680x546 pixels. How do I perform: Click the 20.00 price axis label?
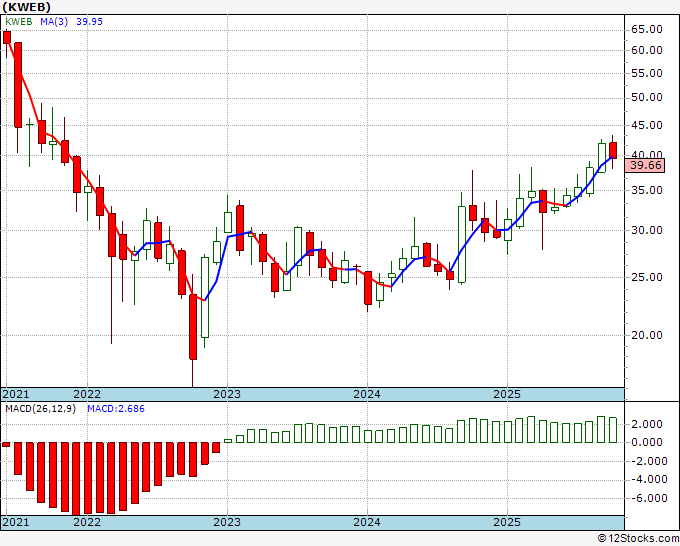pos(647,335)
